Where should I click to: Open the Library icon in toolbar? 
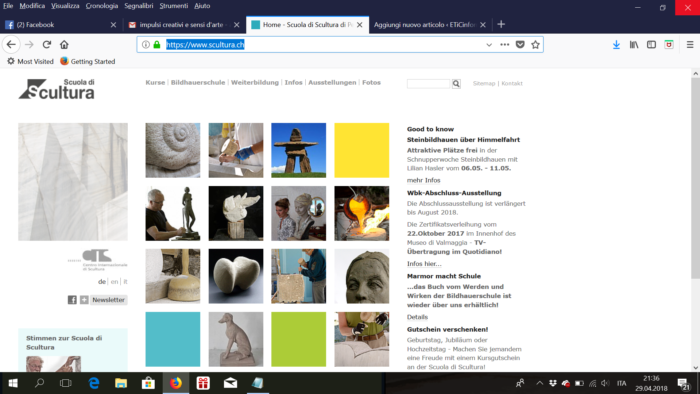point(634,45)
